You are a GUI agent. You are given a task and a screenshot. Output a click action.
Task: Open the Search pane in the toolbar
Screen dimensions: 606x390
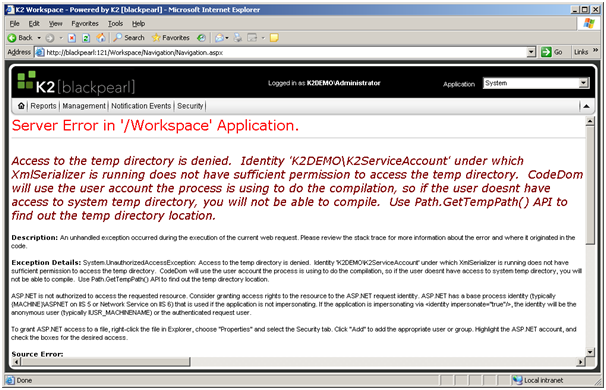(x=129, y=38)
